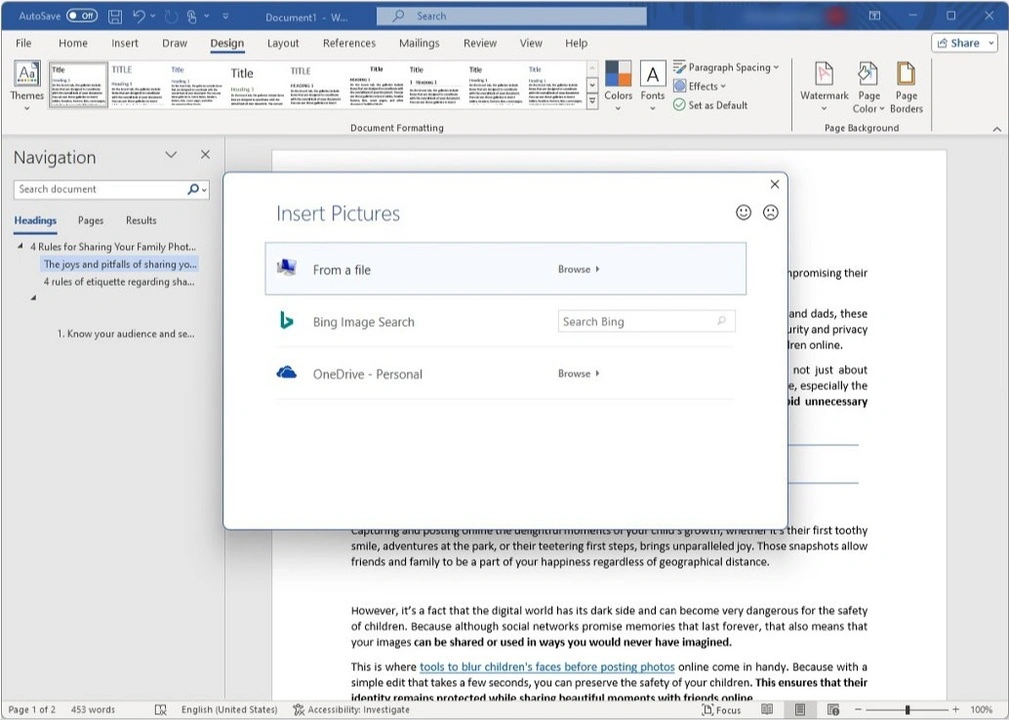This screenshot has width=1009, height=720.
Task: Click Browse next to From a file
Action: tap(578, 269)
